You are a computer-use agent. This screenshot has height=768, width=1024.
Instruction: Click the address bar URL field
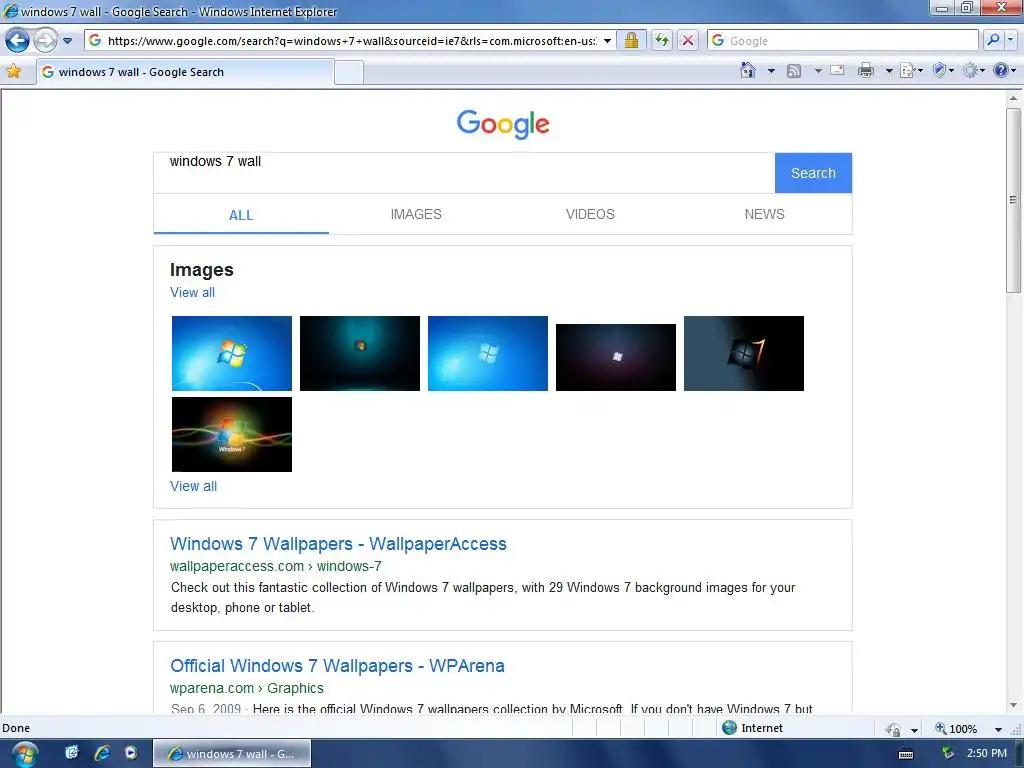pyautogui.click(x=351, y=40)
